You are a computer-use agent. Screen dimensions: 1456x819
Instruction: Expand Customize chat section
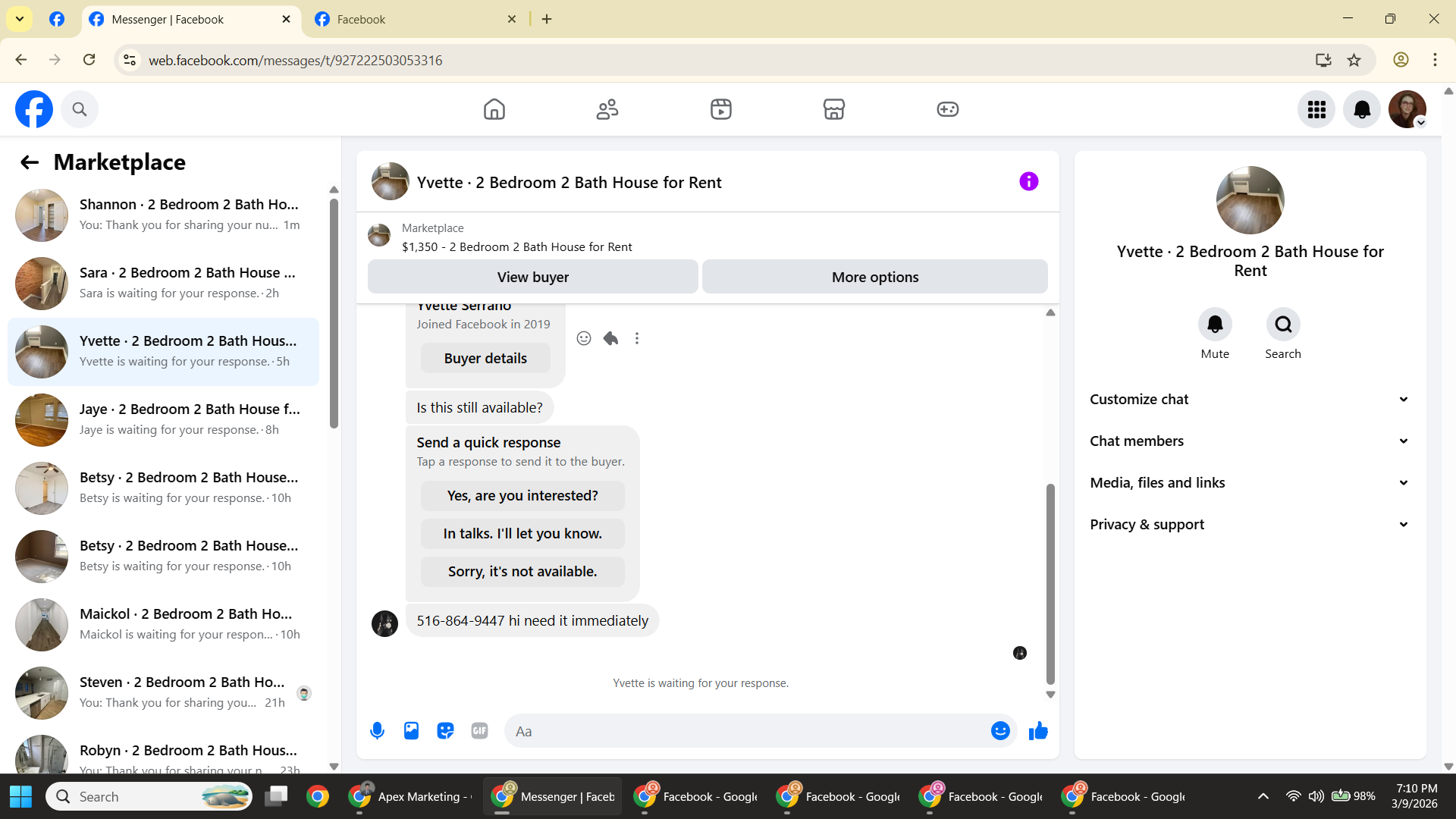tap(1250, 400)
